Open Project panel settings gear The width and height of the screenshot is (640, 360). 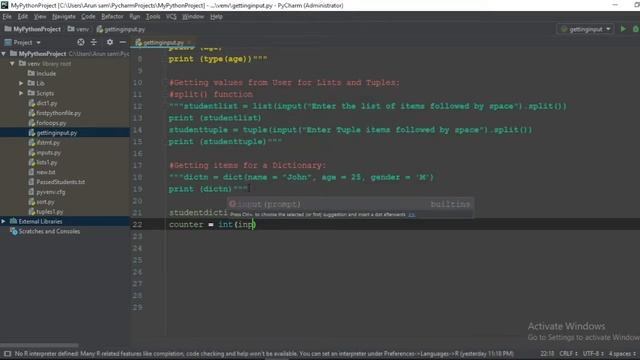click(109, 42)
